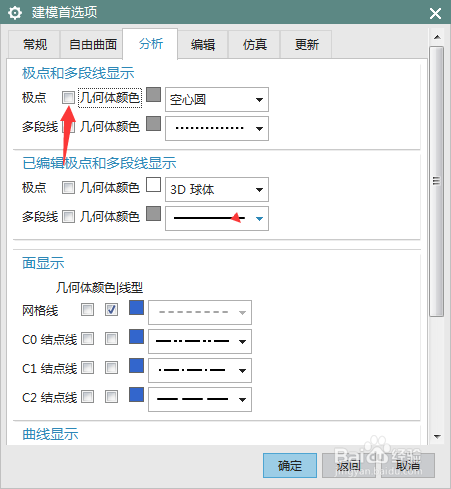Open the C2 结点线 line type dropdown
This screenshot has height=489, width=451.
(200, 399)
